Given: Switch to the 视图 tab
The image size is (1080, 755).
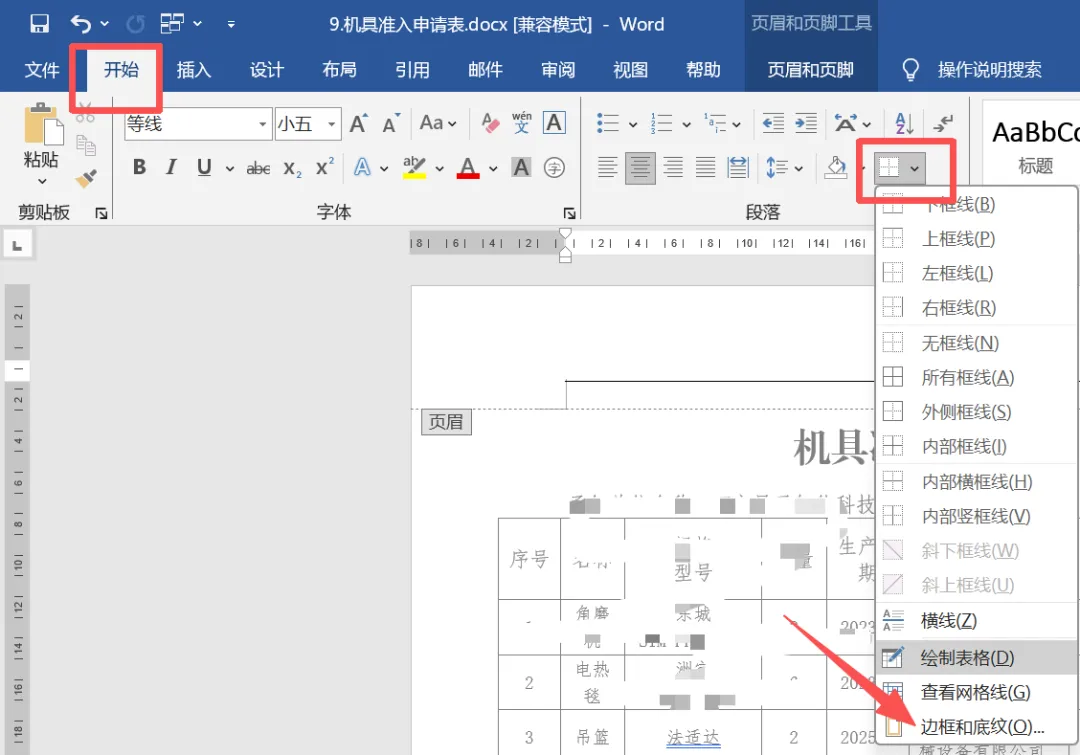Looking at the screenshot, I should [630, 70].
